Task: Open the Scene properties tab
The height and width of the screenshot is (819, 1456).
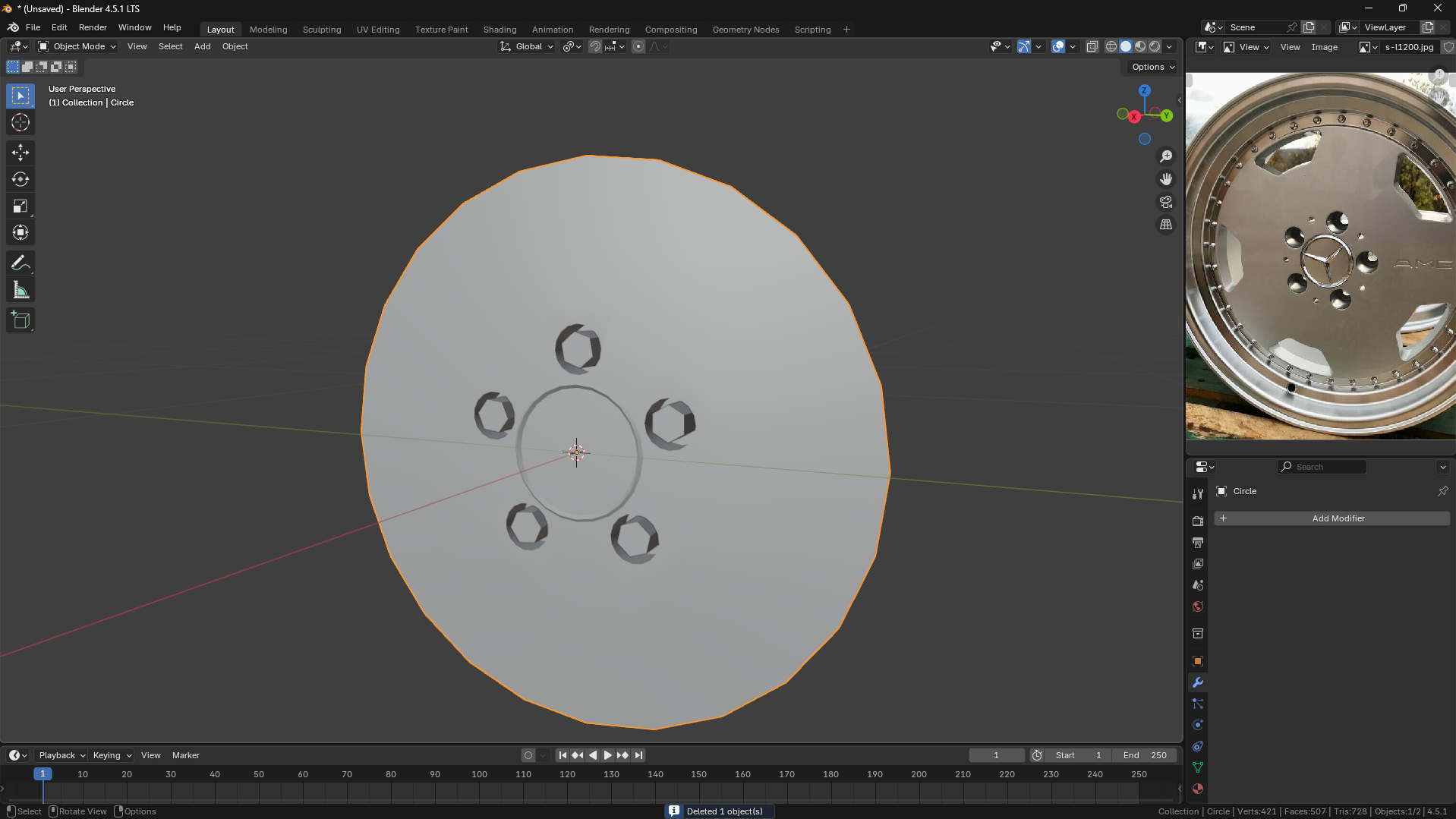Action: click(x=1198, y=585)
